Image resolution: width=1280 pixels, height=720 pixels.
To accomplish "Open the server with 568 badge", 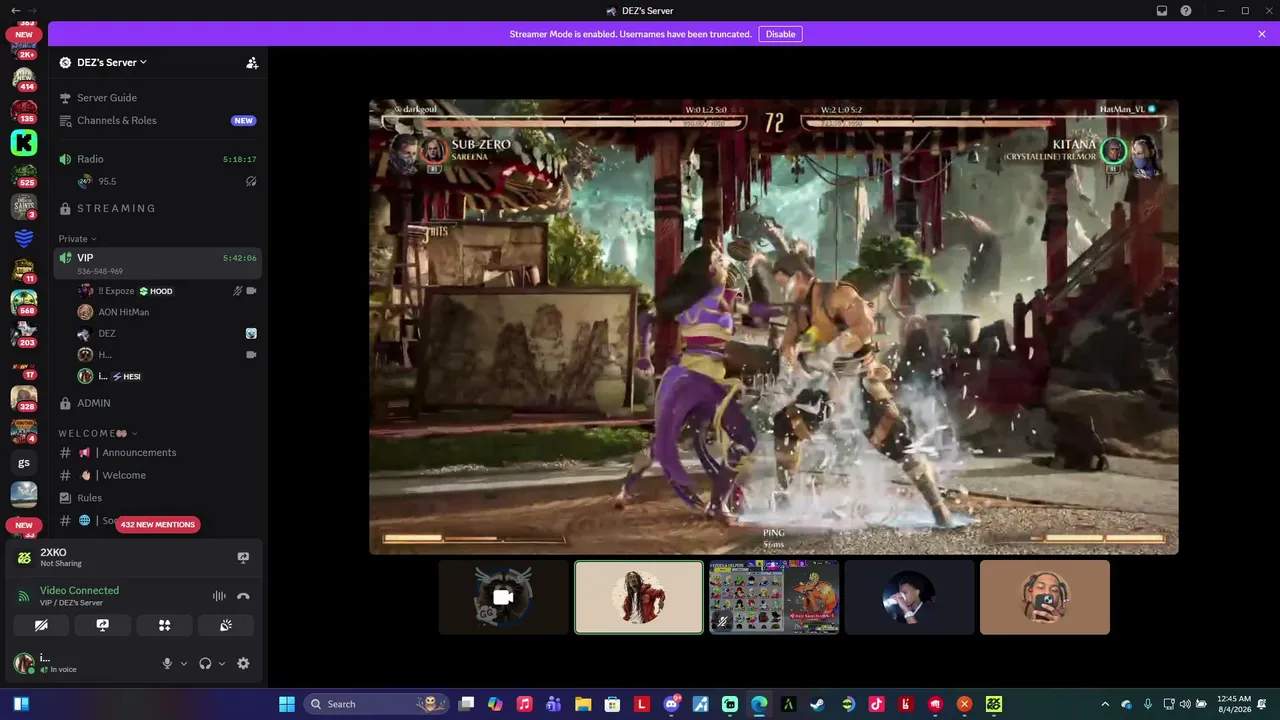I will (24, 302).
